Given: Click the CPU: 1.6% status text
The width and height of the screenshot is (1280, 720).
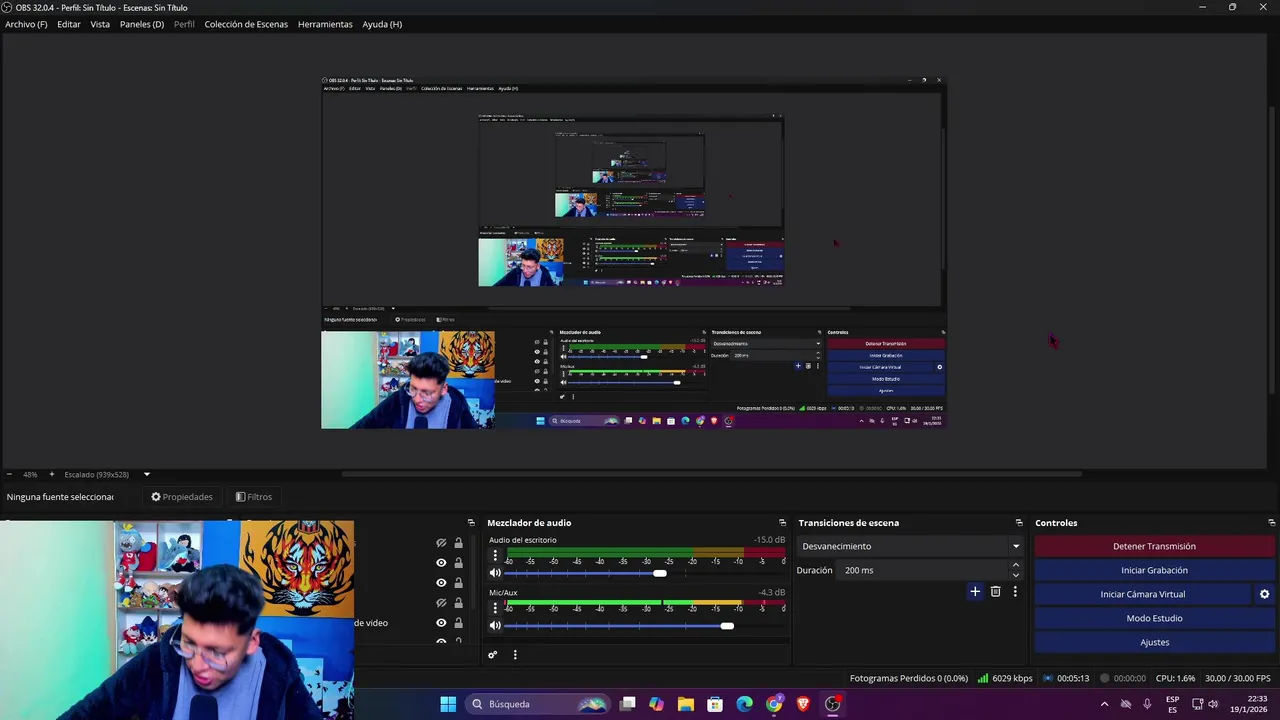Looking at the screenshot, I should tap(1175, 678).
